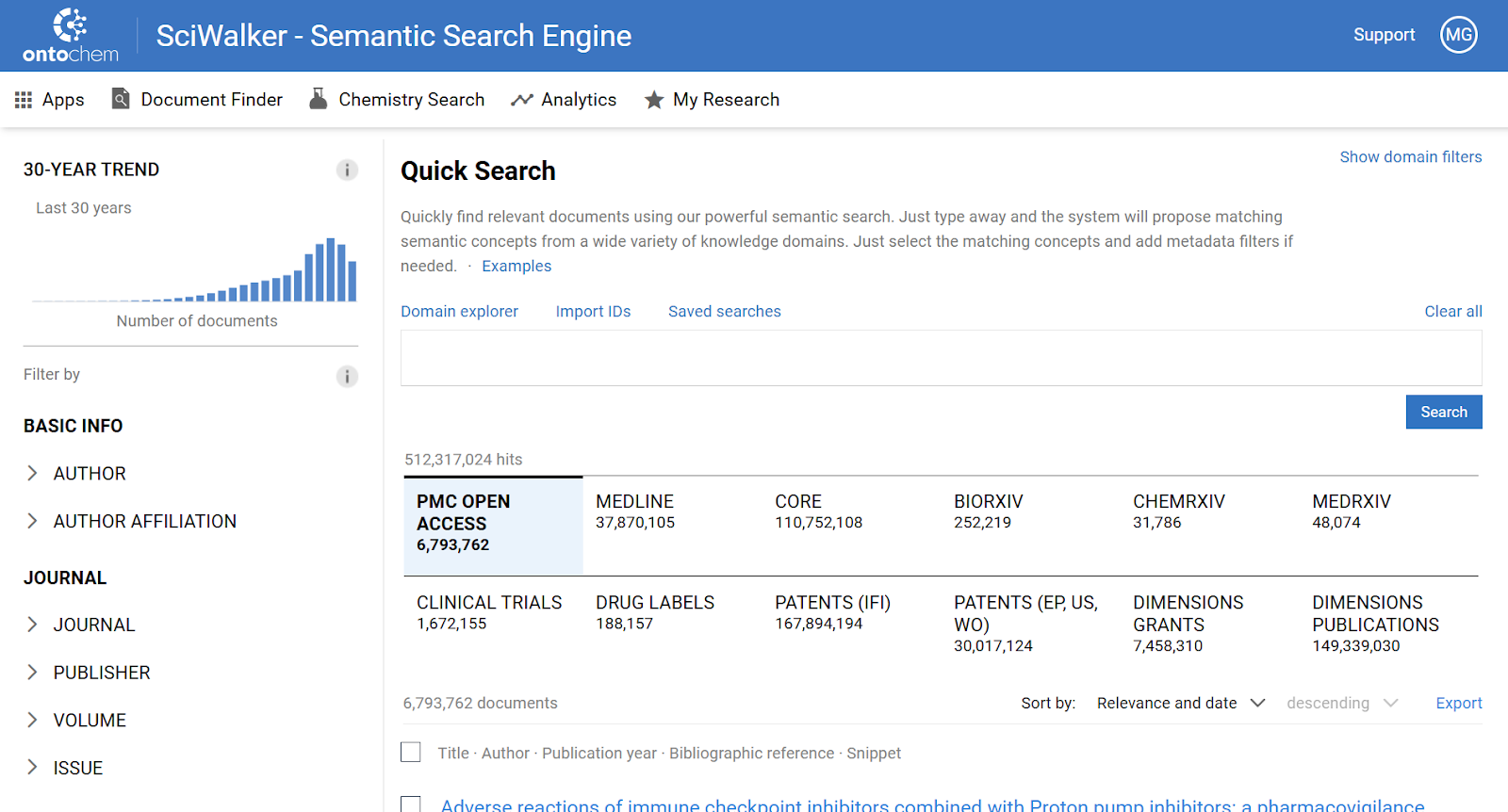Click the Chemistry Search flask icon
The height and width of the screenshot is (812, 1508).
[319, 99]
